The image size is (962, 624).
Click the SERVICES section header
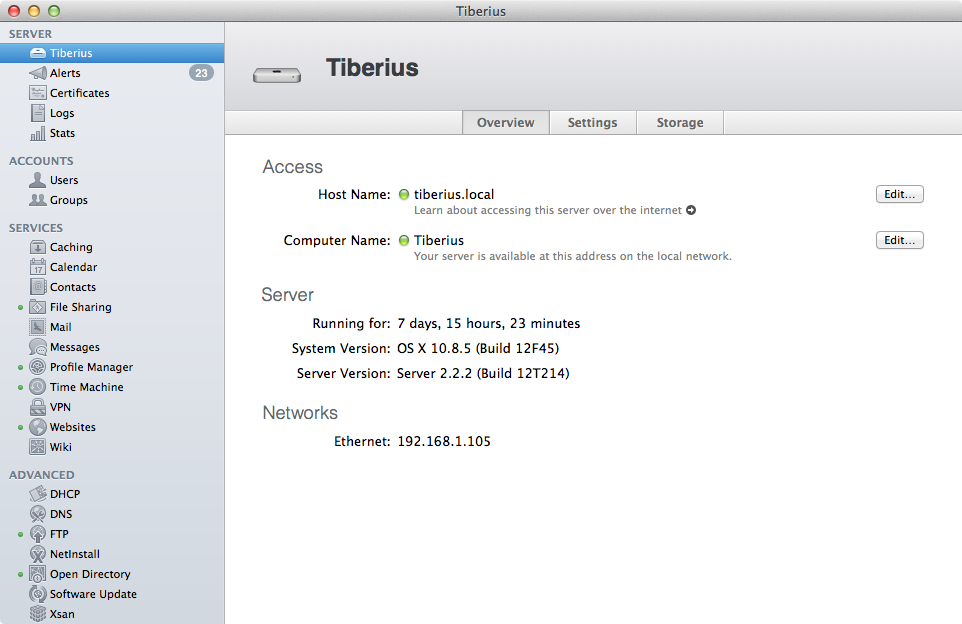[x=36, y=228]
